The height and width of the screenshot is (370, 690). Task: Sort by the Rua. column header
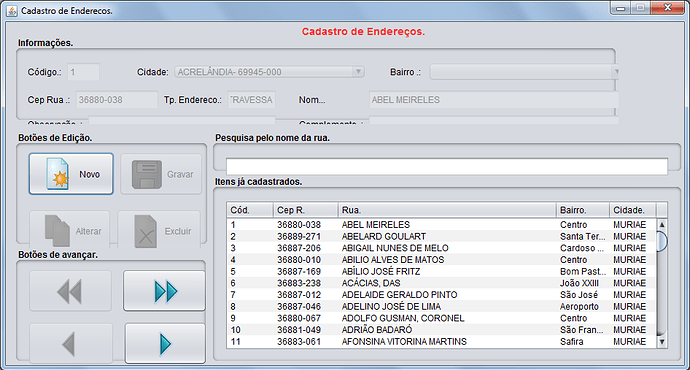(x=447, y=210)
